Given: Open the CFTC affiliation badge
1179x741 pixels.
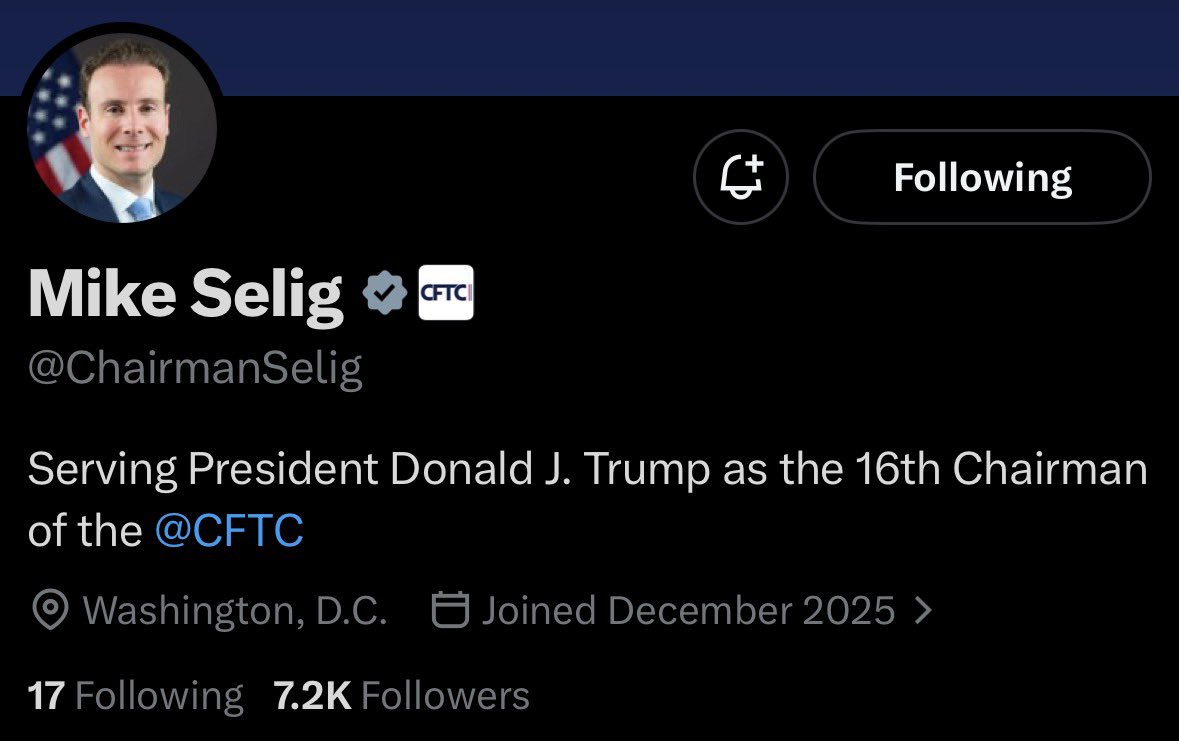Looking at the screenshot, I should [444, 292].
